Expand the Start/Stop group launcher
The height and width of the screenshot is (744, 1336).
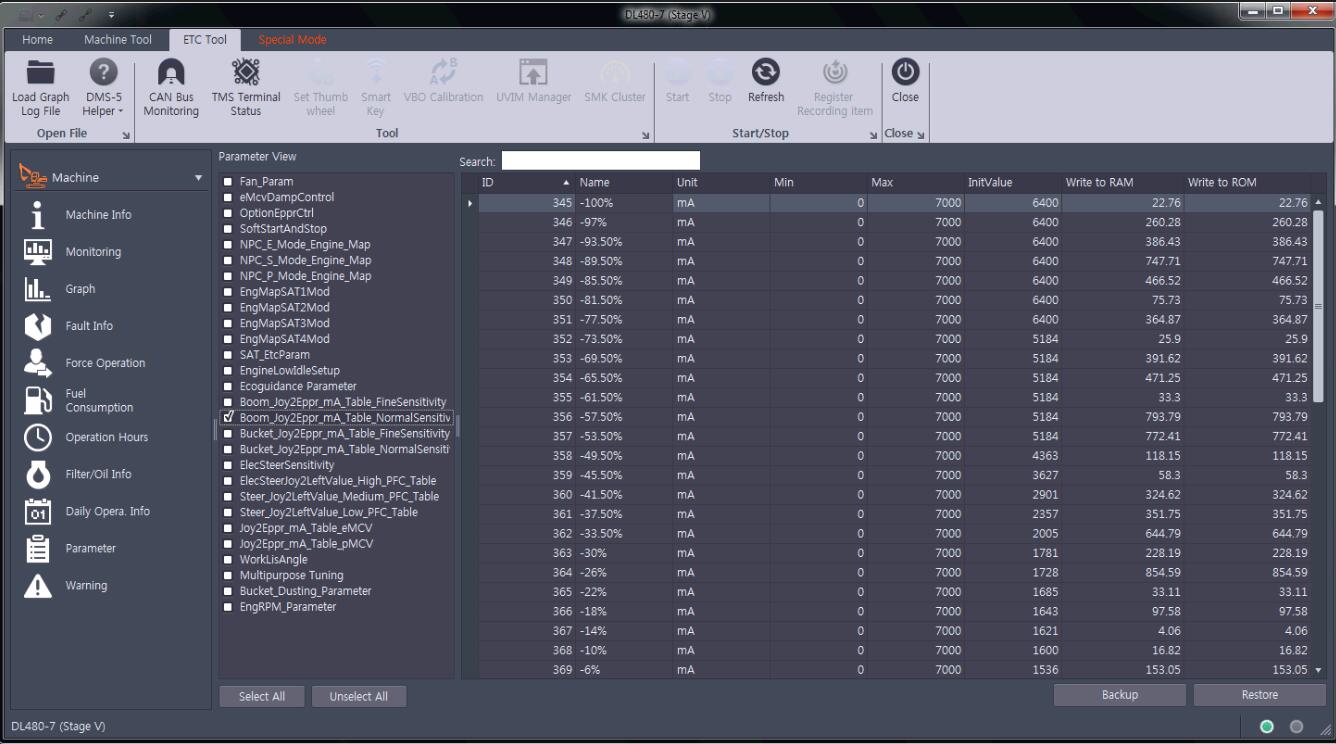[873, 134]
